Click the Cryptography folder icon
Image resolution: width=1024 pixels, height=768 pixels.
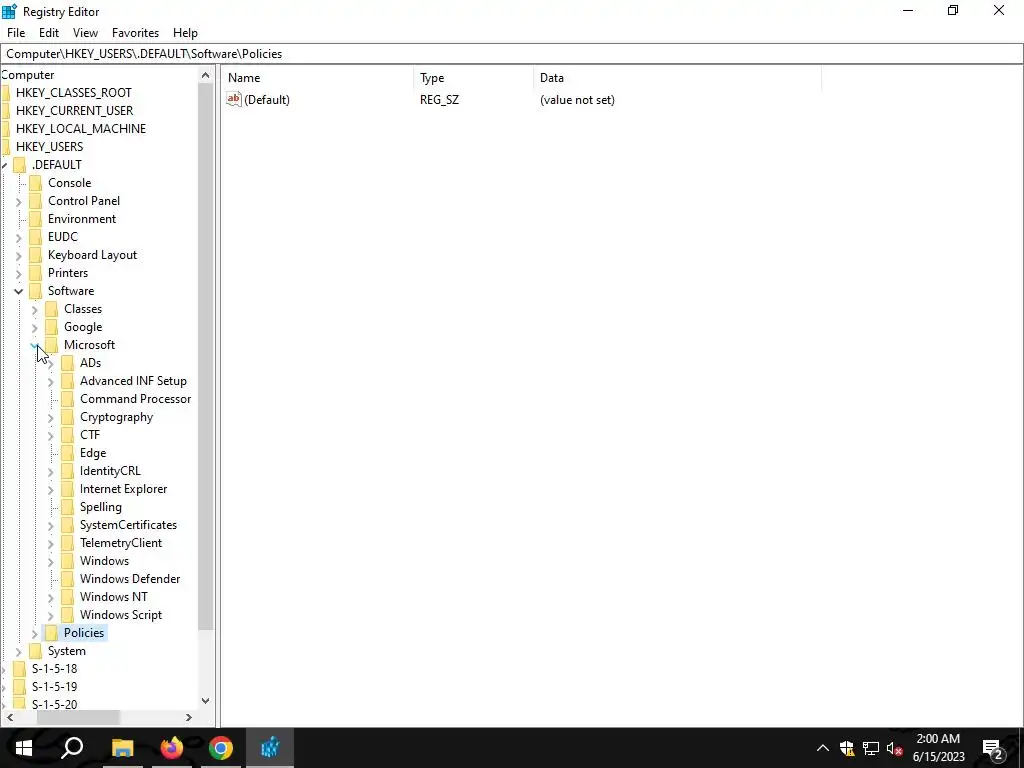point(68,417)
